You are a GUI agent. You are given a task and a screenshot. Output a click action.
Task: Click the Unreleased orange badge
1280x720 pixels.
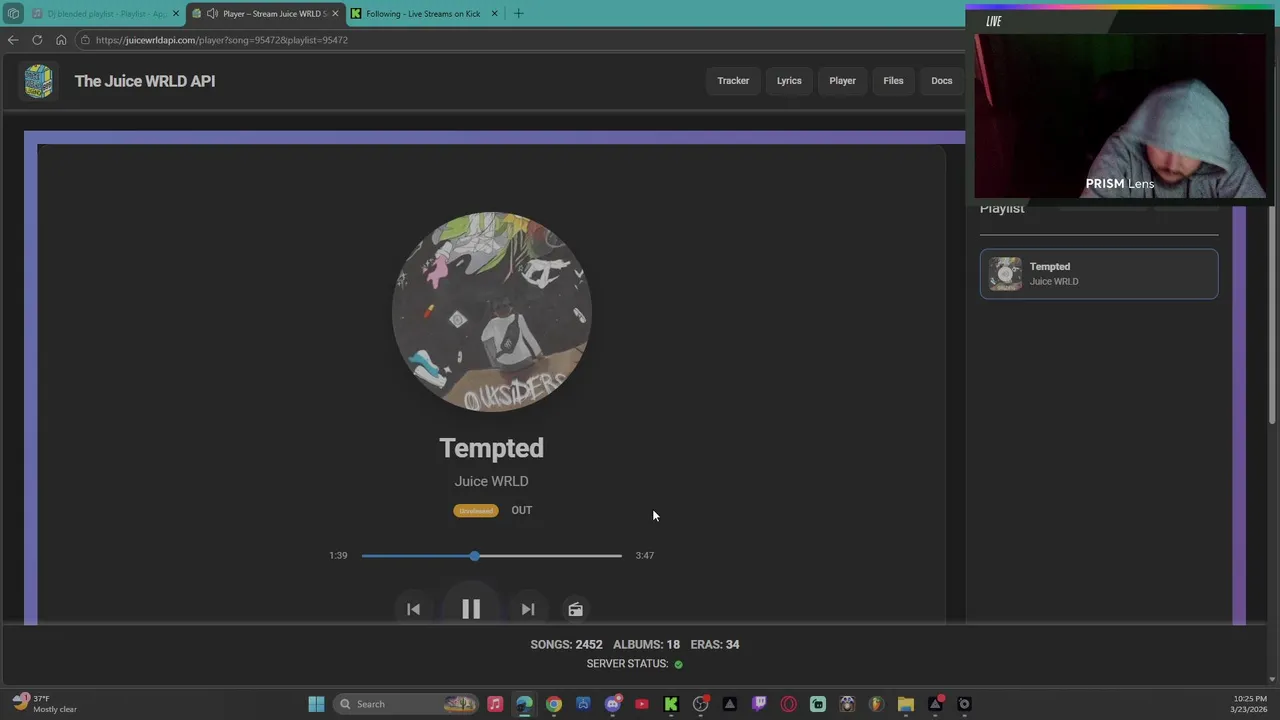(476, 510)
